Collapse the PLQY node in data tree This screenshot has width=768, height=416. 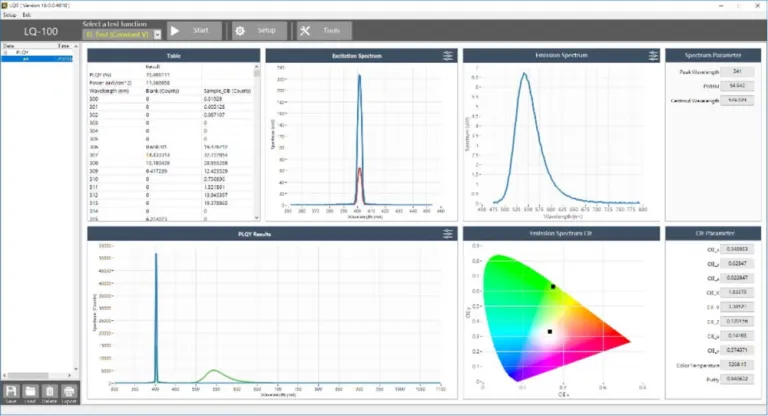pyautogui.click(x=5, y=52)
